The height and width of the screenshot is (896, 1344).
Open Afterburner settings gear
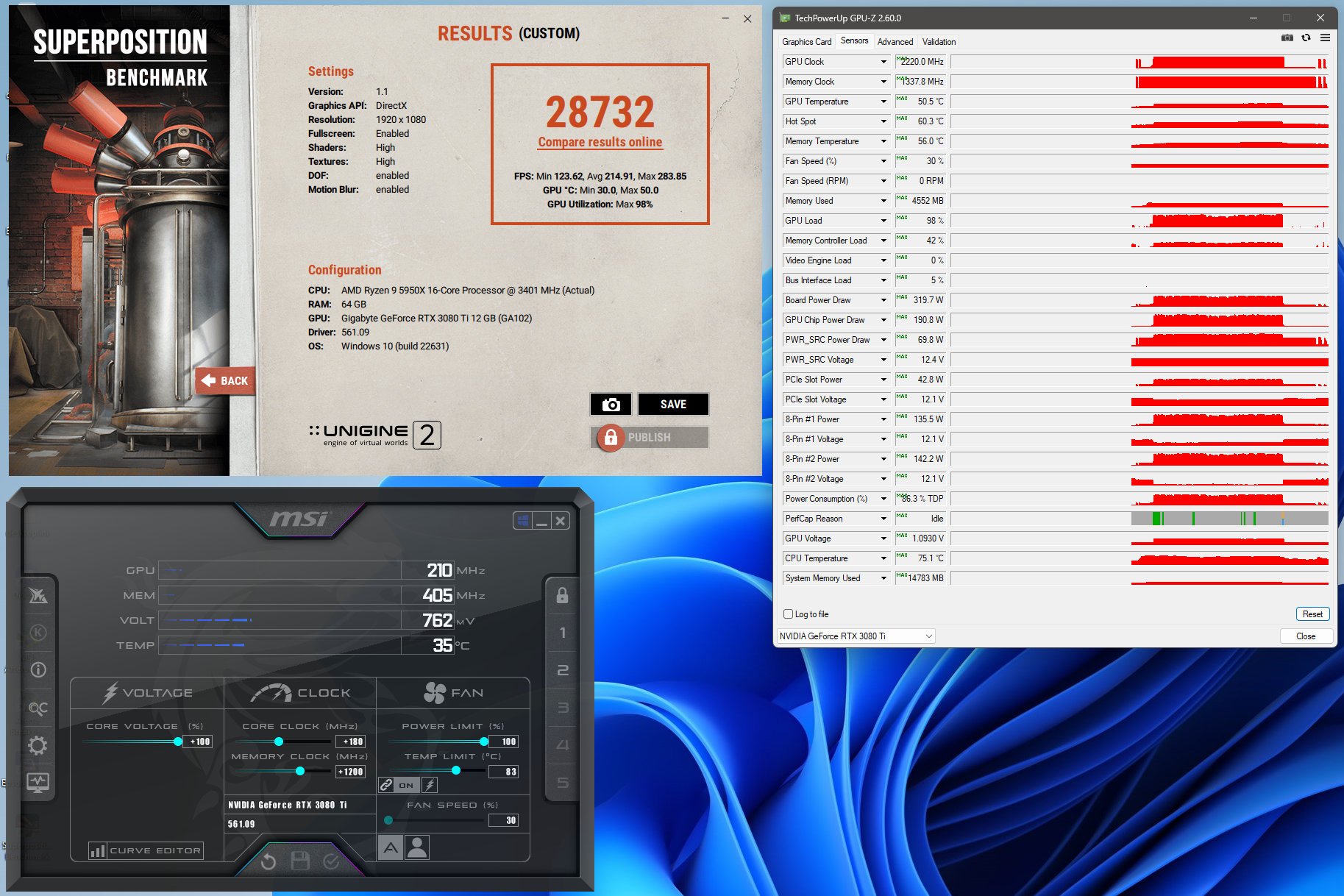tap(38, 745)
